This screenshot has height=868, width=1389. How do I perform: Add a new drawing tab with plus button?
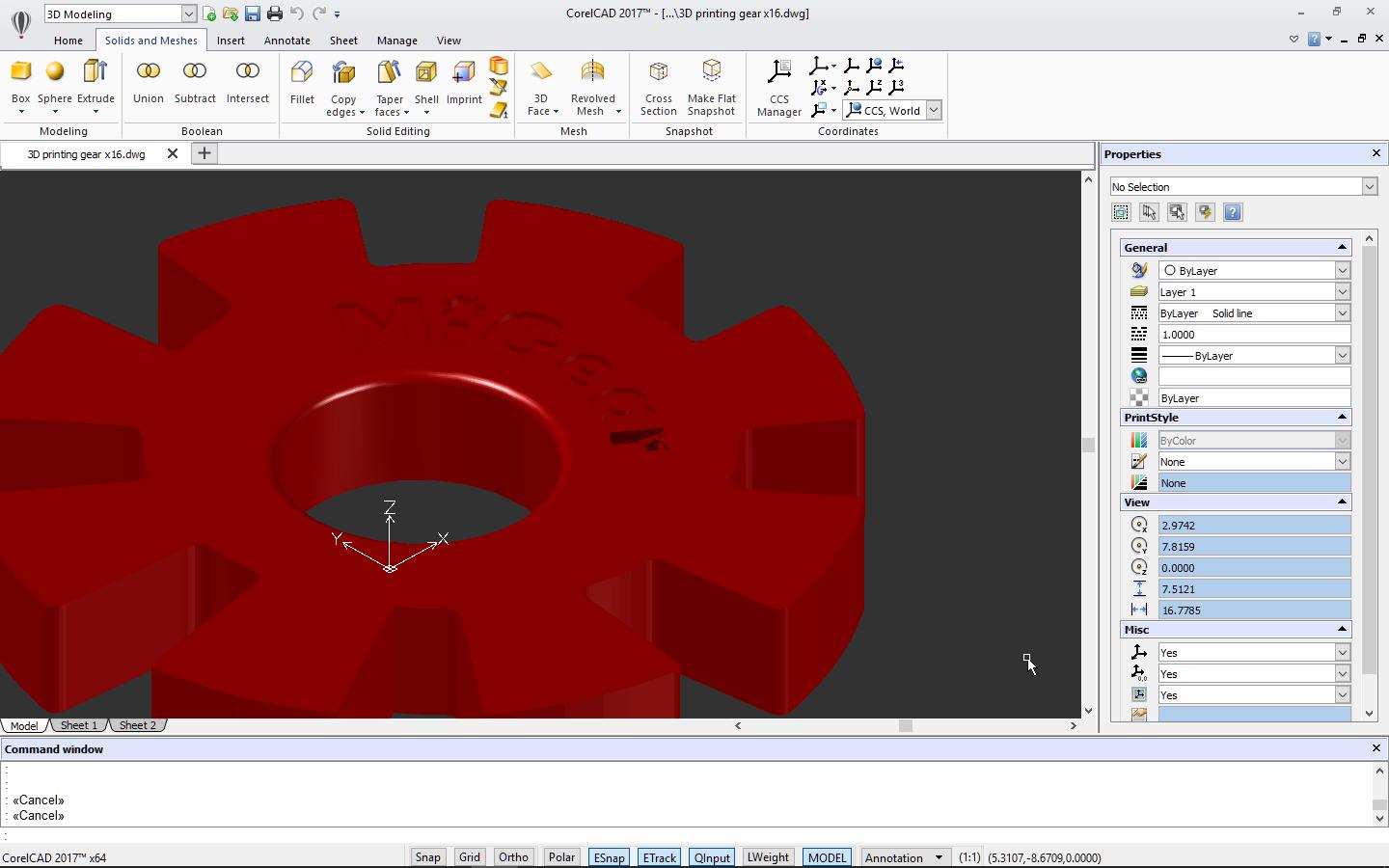204,153
